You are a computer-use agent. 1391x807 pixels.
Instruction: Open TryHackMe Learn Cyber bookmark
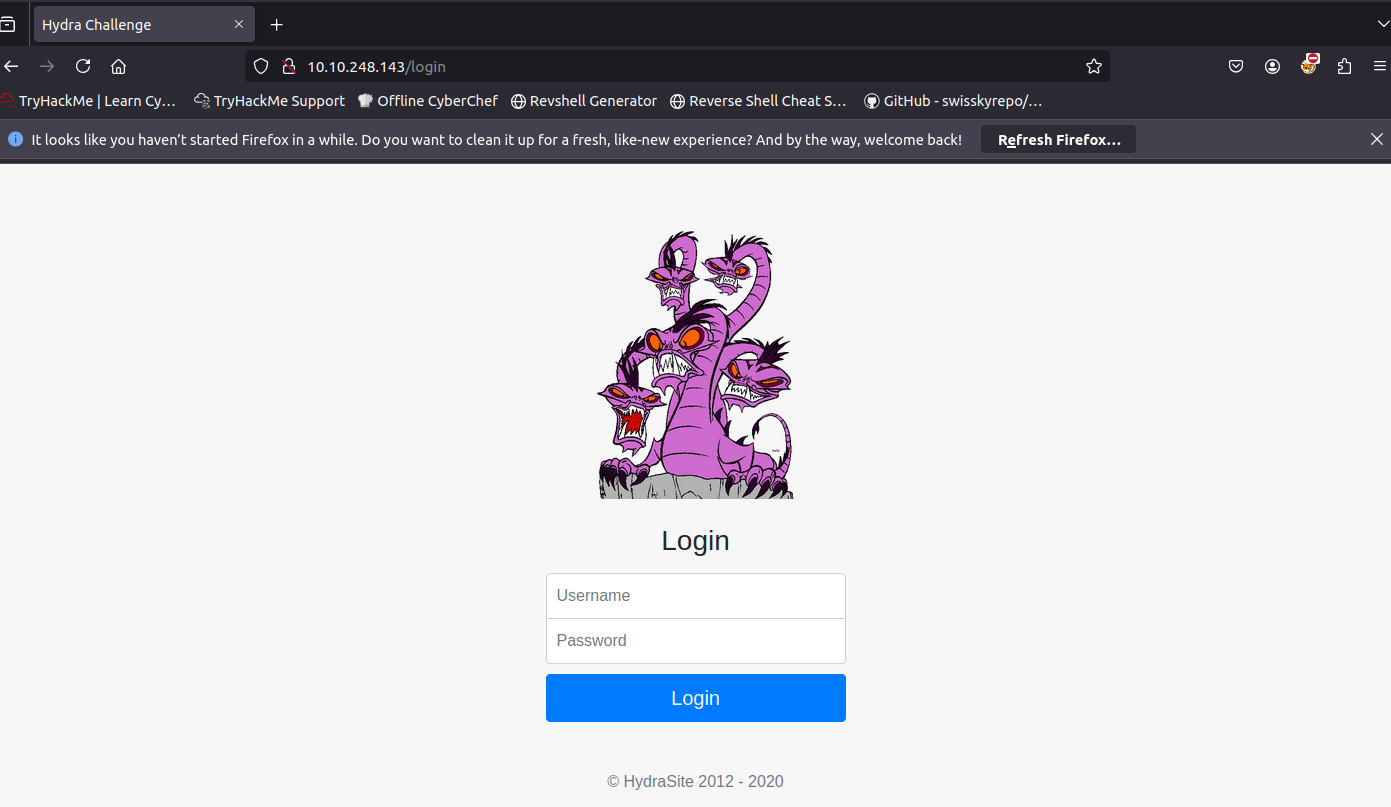click(x=88, y=101)
